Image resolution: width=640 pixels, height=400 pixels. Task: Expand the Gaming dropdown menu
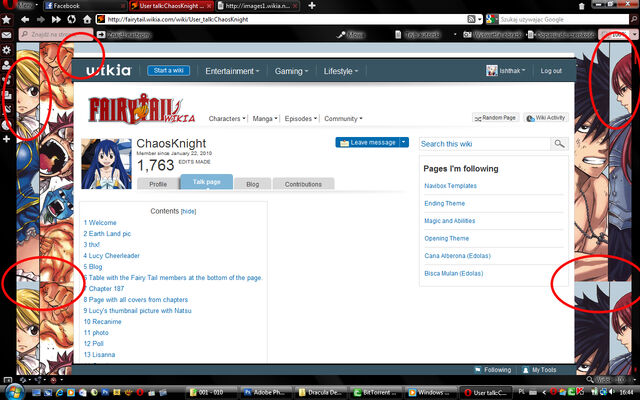pos(291,71)
